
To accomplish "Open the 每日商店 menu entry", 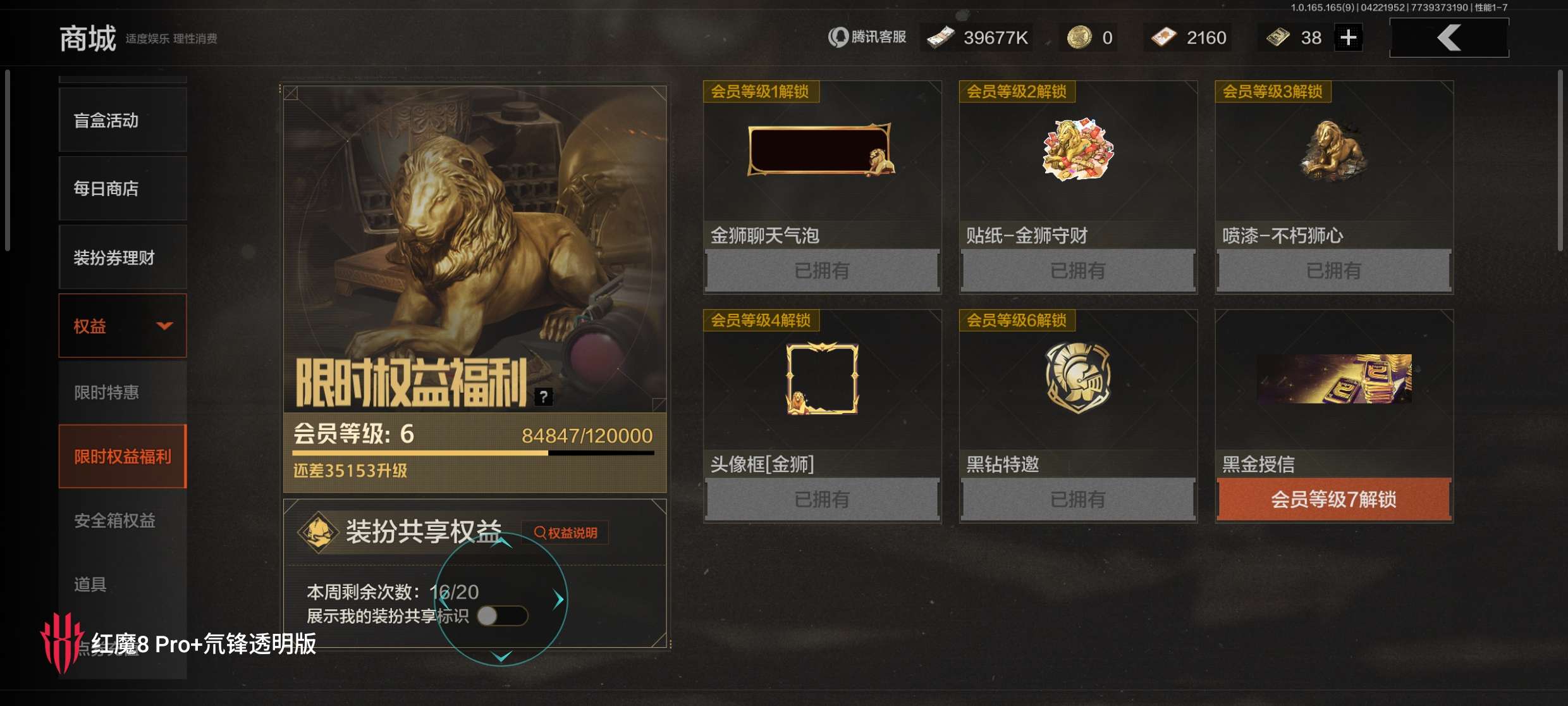I will tap(123, 189).
